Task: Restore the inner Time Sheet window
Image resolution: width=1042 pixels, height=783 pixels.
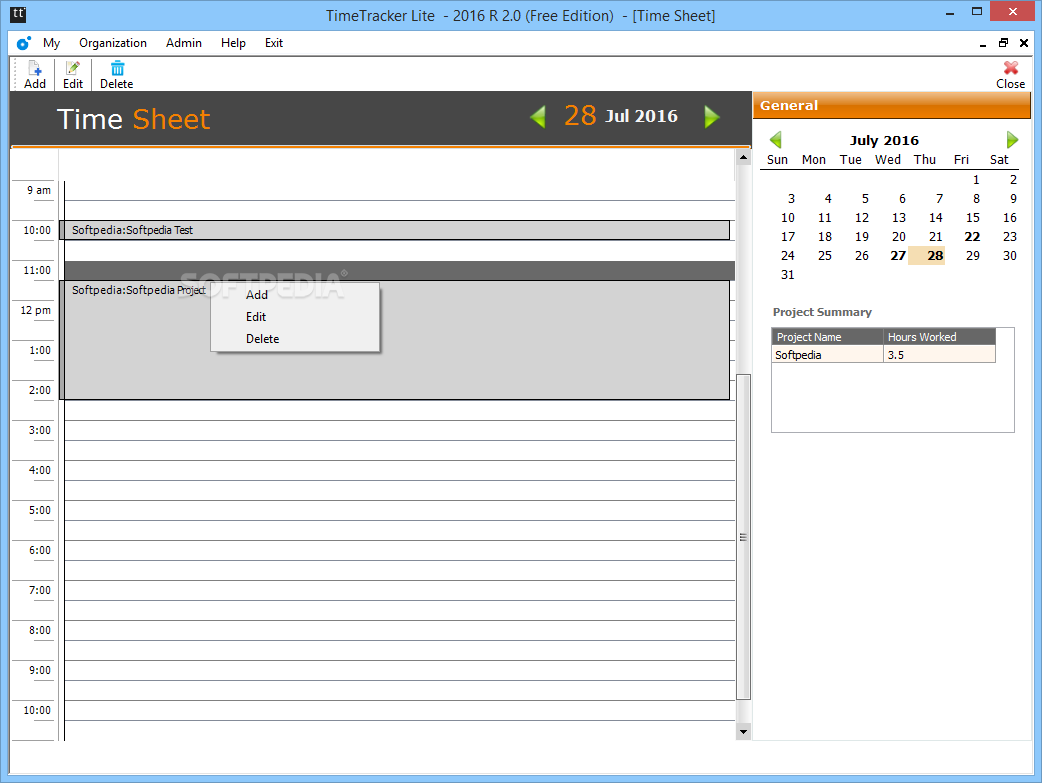Action: 1003,43
